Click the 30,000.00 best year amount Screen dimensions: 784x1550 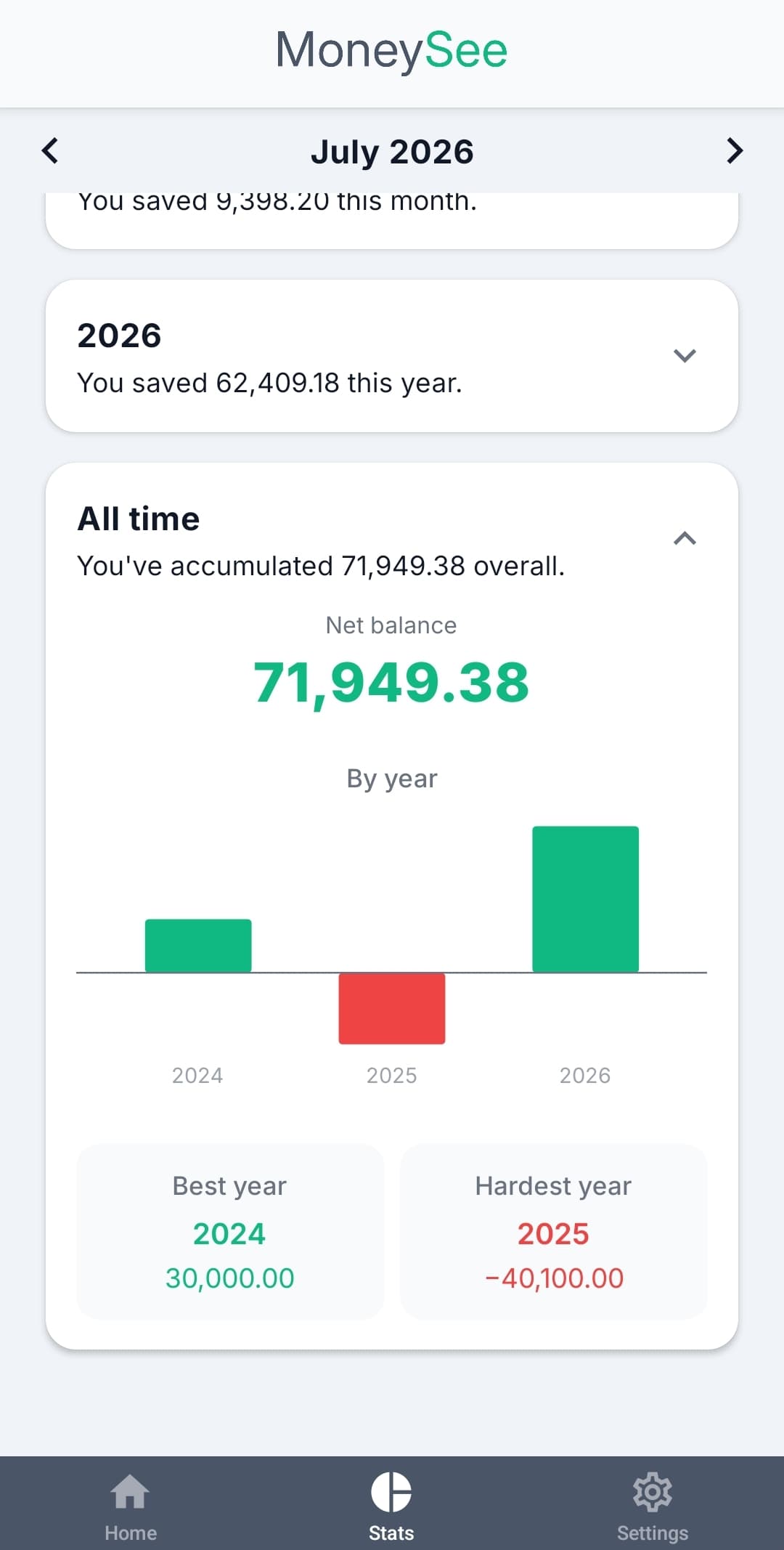tap(230, 1278)
